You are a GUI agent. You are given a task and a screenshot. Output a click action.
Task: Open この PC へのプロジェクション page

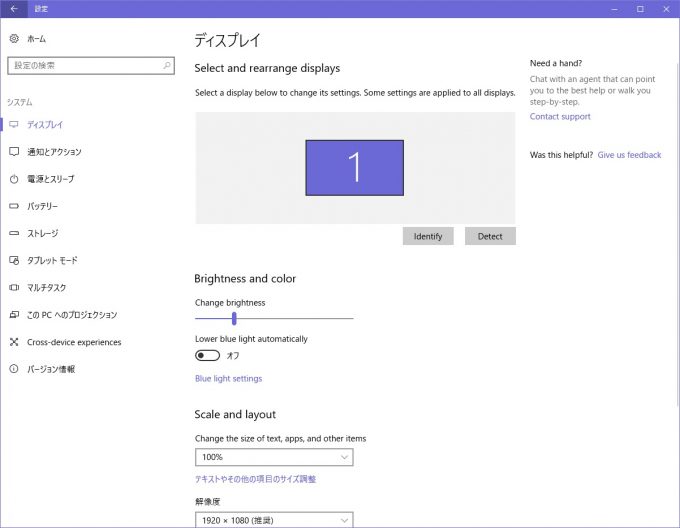(x=72, y=315)
